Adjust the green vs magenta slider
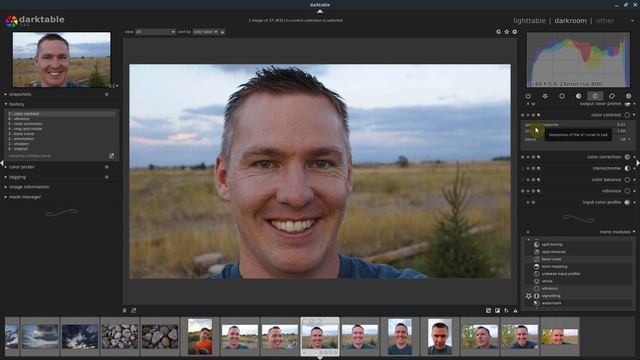This screenshot has height=360, width=640. tap(576, 125)
